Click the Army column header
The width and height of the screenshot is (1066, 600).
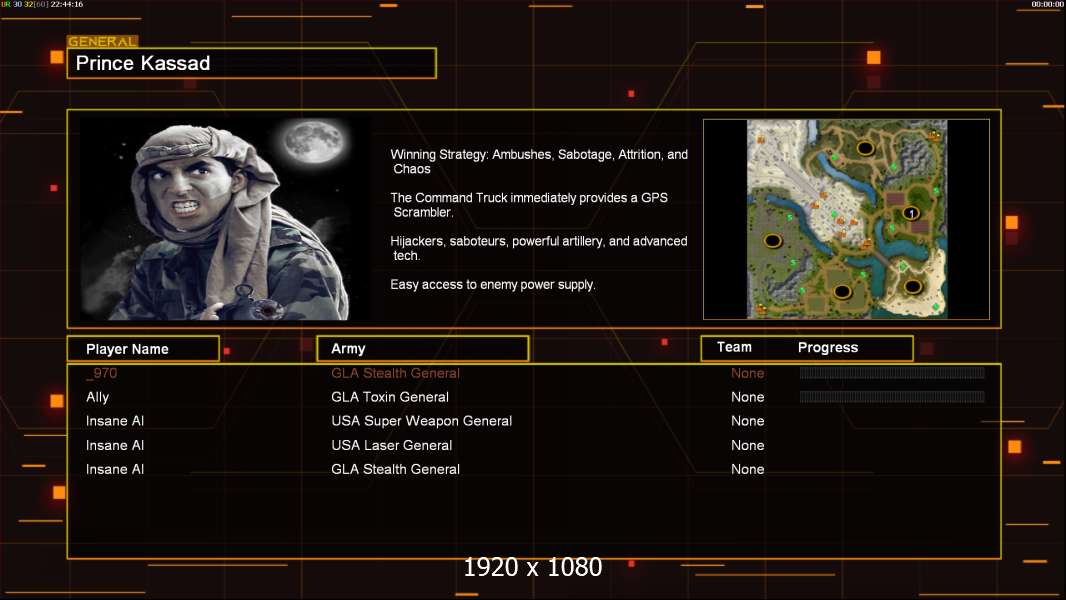(422, 349)
